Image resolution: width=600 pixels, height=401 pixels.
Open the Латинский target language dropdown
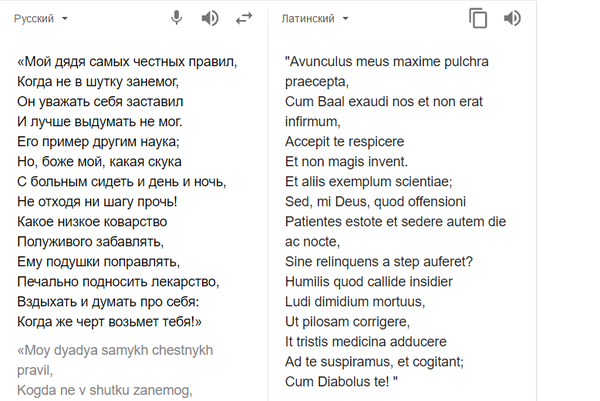[x=317, y=19]
